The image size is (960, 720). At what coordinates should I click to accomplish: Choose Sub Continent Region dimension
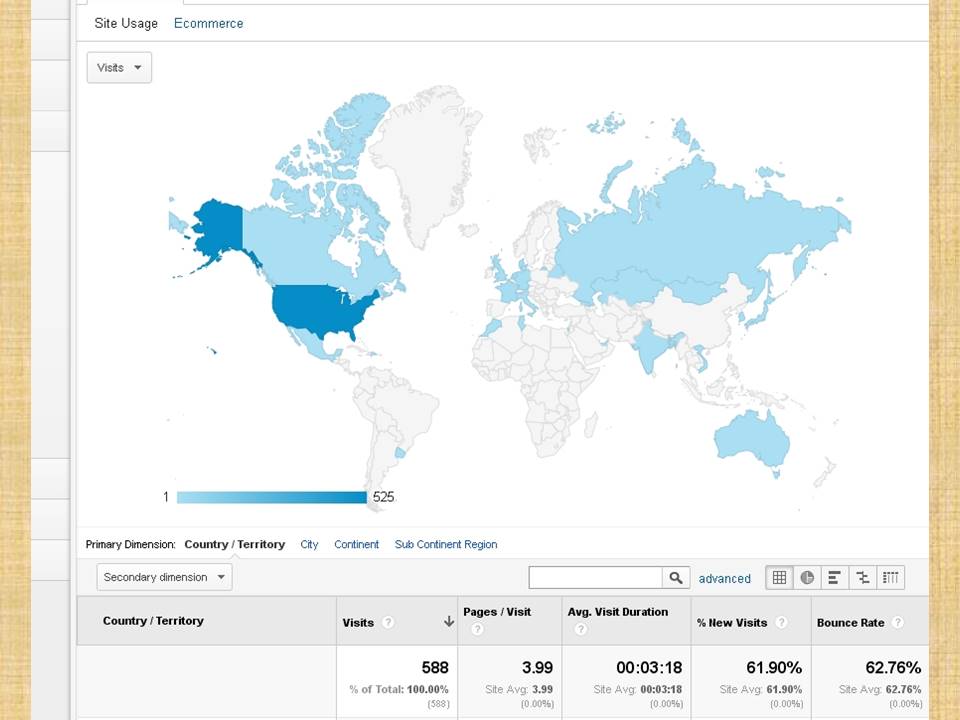[x=445, y=545]
